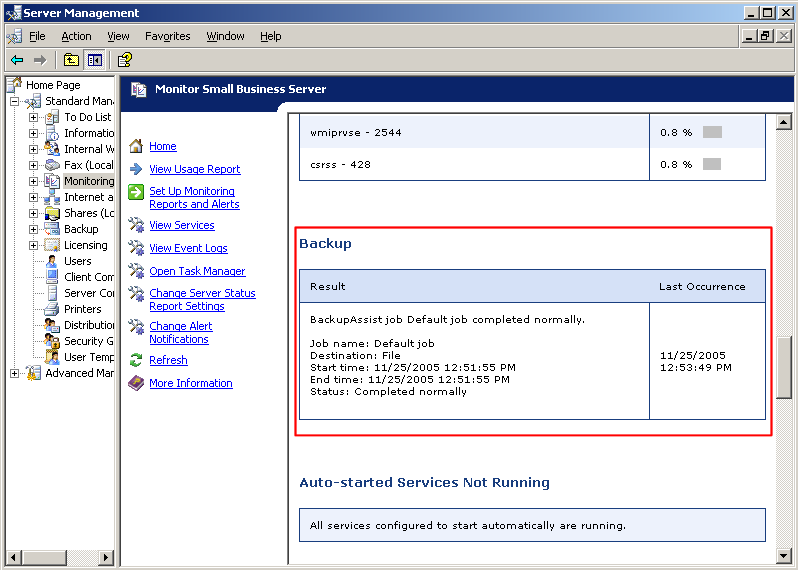Click the To Do List tree icon

pos(52,117)
